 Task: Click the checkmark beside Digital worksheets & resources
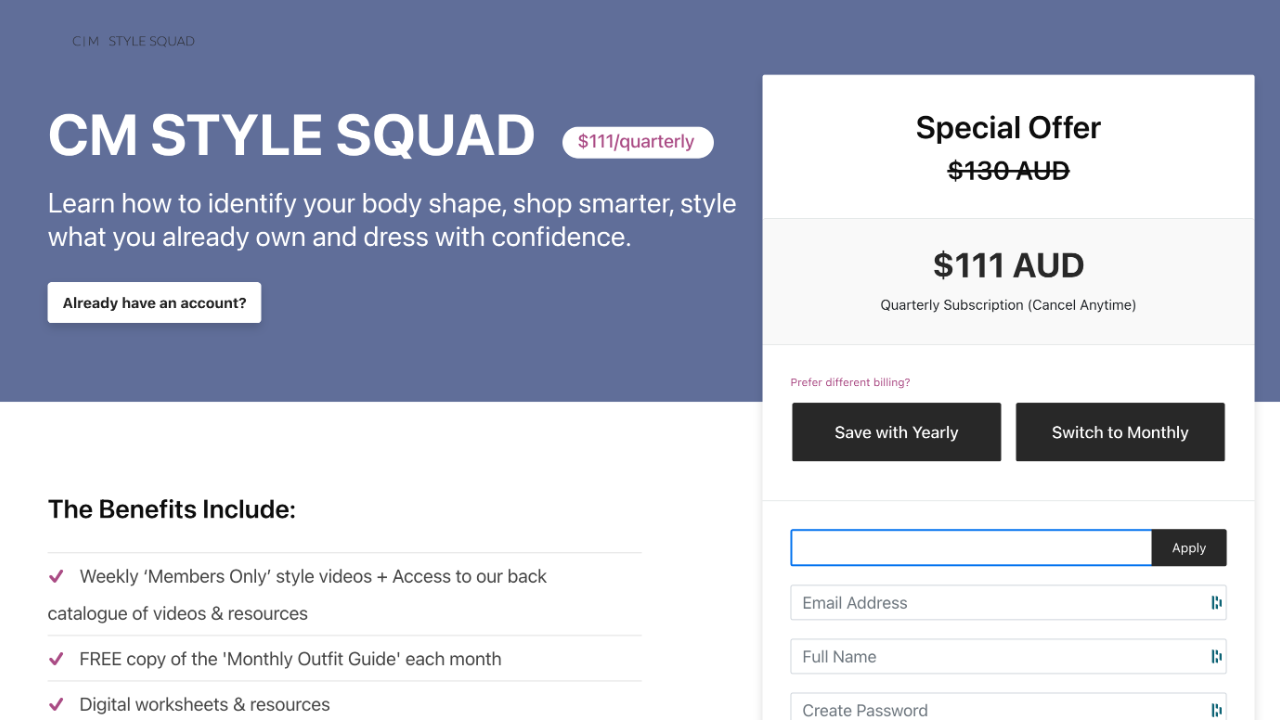[x=57, y=704]
